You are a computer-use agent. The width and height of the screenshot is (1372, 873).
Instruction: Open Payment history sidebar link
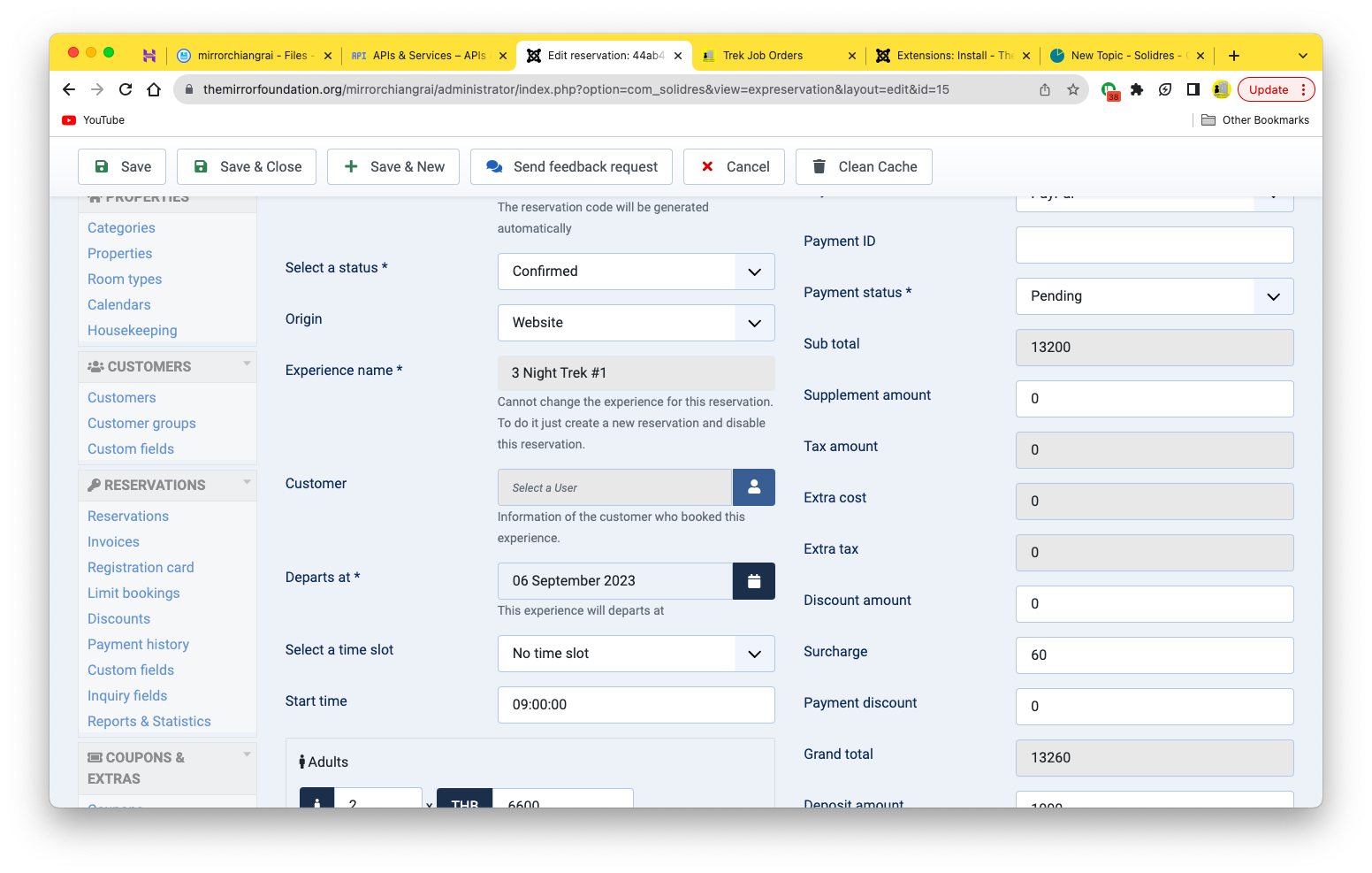pos(138,645)
